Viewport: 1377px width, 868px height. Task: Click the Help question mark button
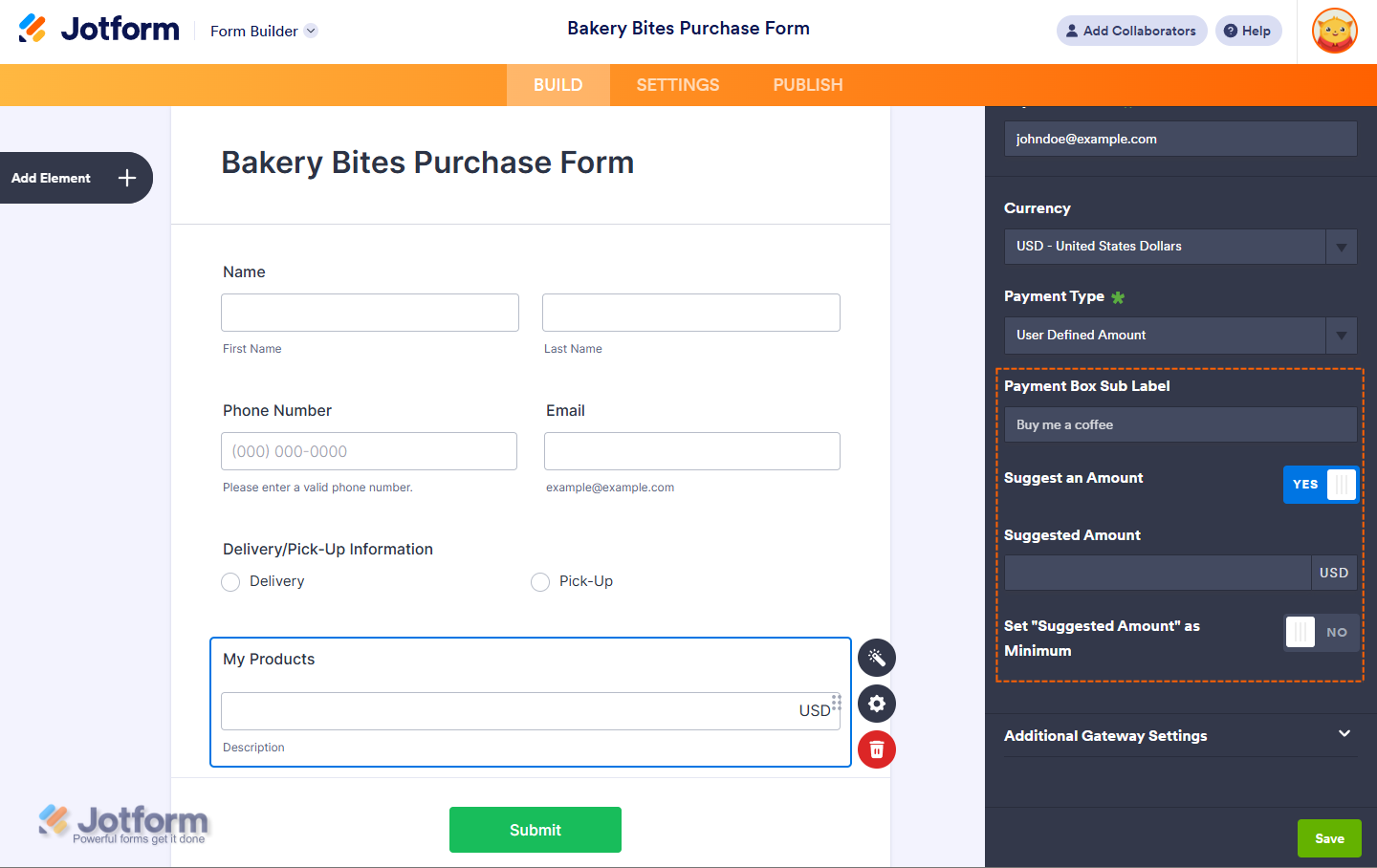[1248, 31]
